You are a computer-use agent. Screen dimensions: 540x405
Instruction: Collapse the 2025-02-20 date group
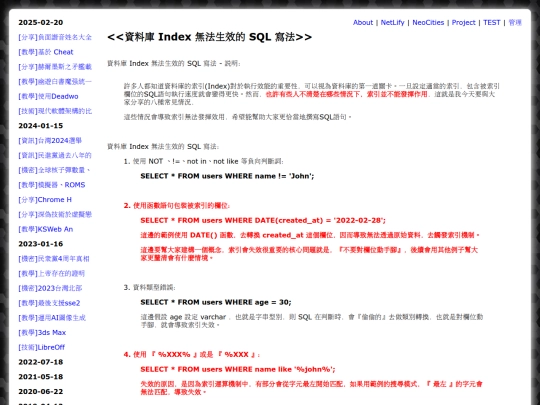pyautogui.click(x=41, y=22)
